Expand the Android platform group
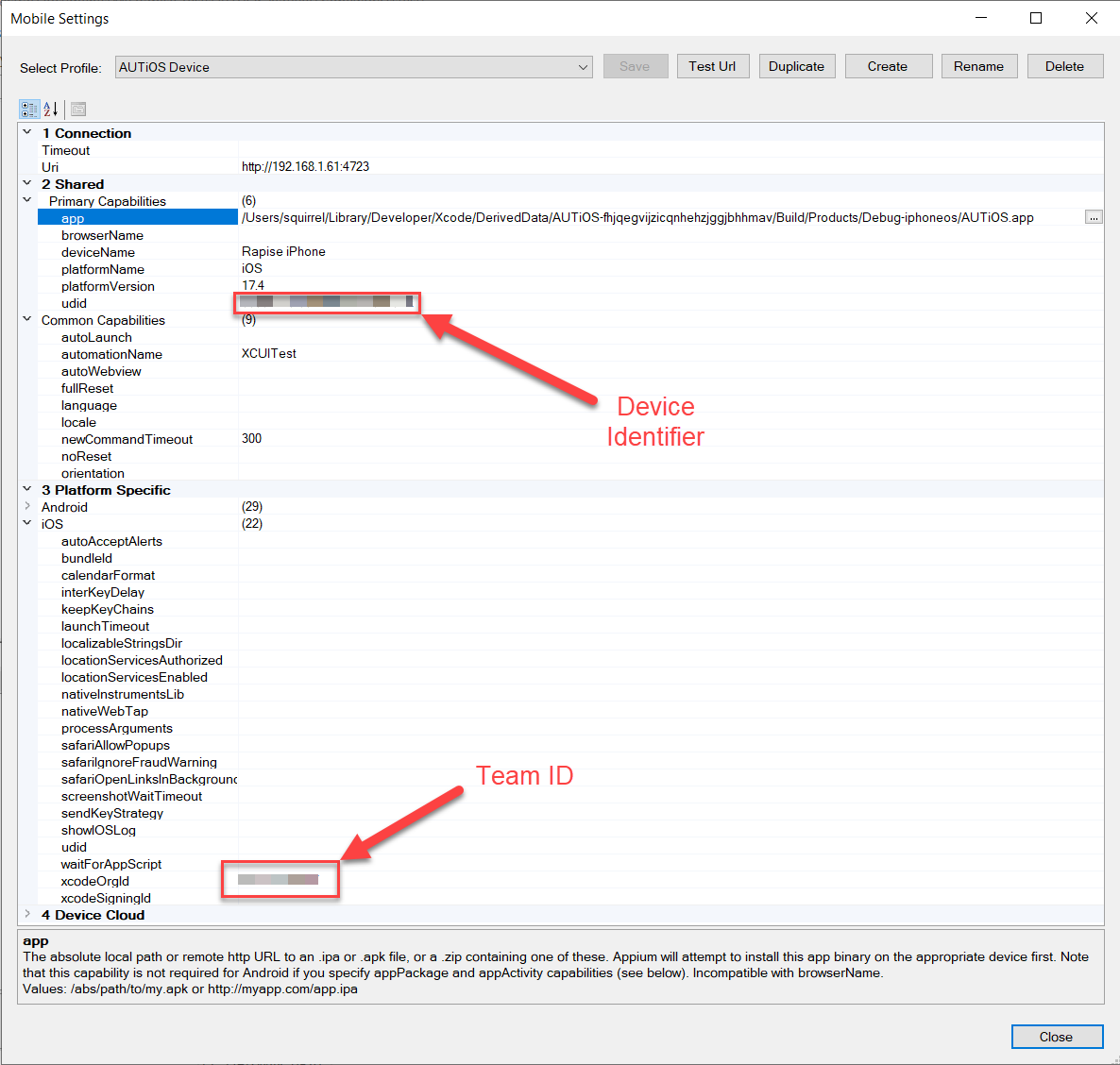The width and height of the screenshot is (1120, 1065). tap(27, 507)
